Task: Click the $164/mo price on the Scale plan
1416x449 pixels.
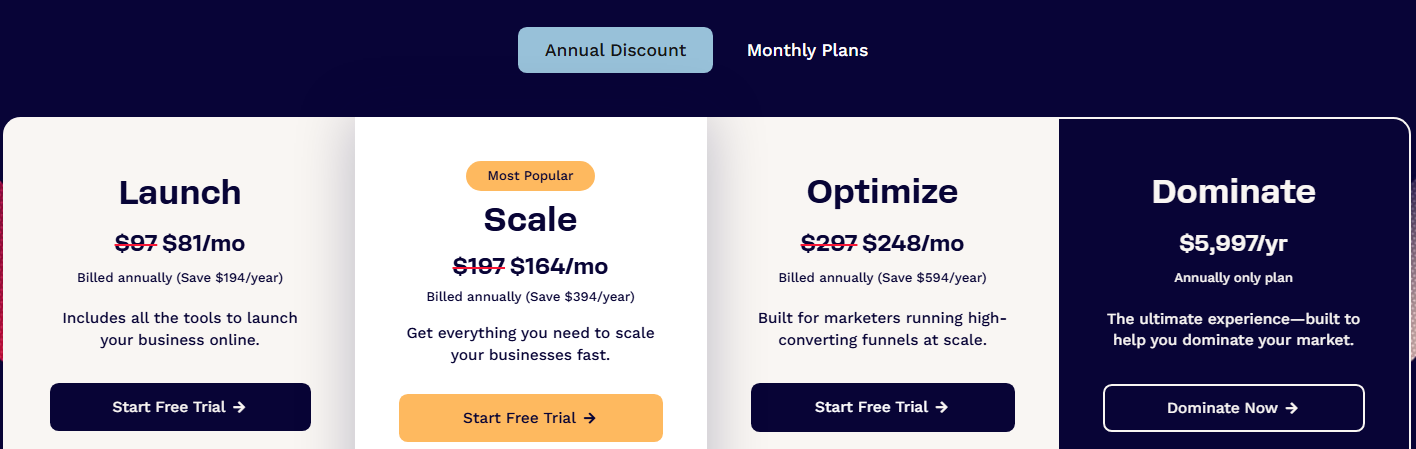Action: tap(559, 266)
